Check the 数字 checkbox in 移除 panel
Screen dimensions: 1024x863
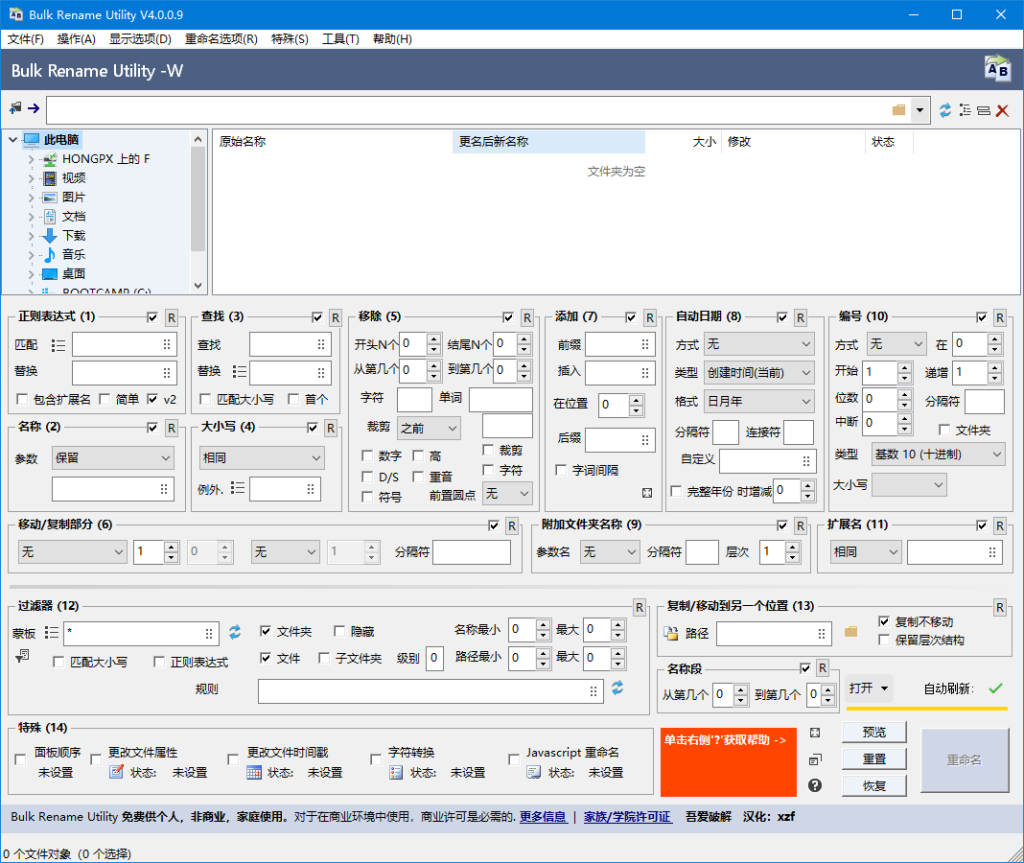367,455
